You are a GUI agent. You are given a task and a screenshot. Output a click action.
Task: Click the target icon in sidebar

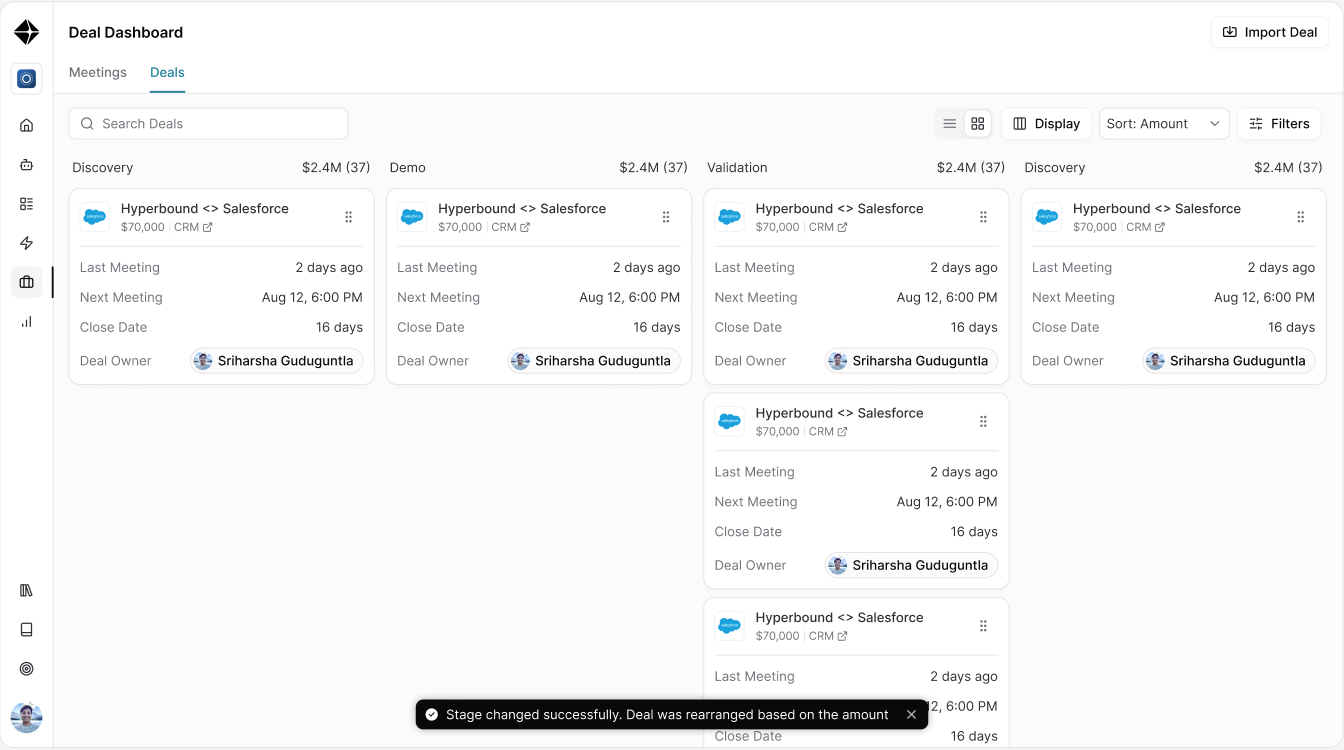(x=27, y=669)
